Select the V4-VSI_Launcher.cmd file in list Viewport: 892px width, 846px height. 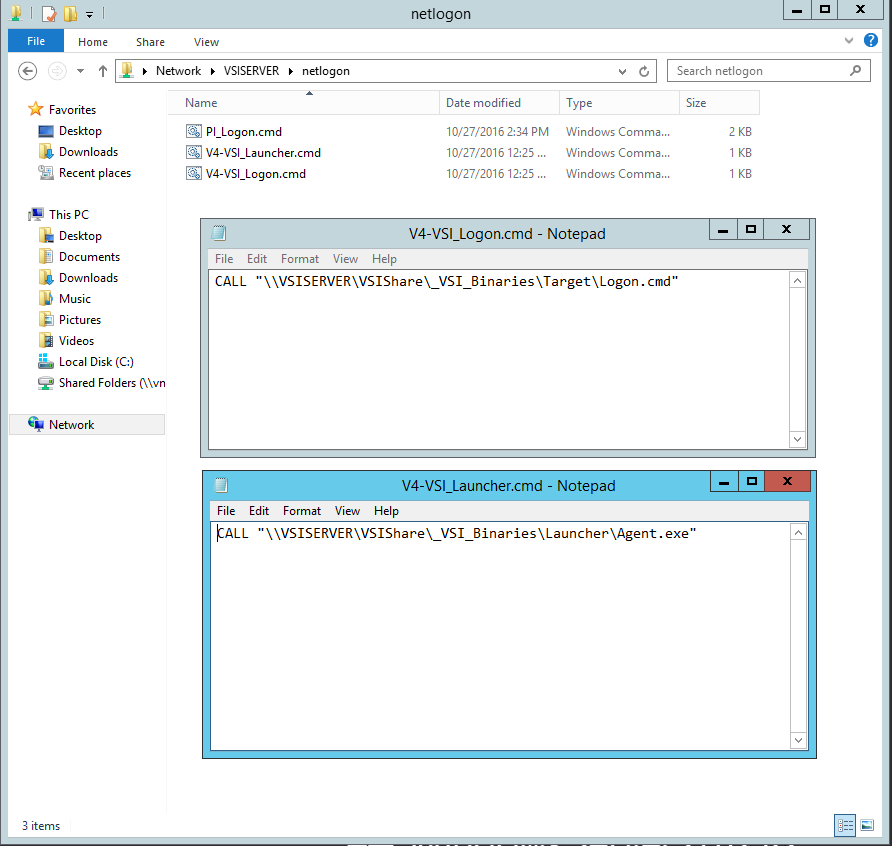point(263,153)
